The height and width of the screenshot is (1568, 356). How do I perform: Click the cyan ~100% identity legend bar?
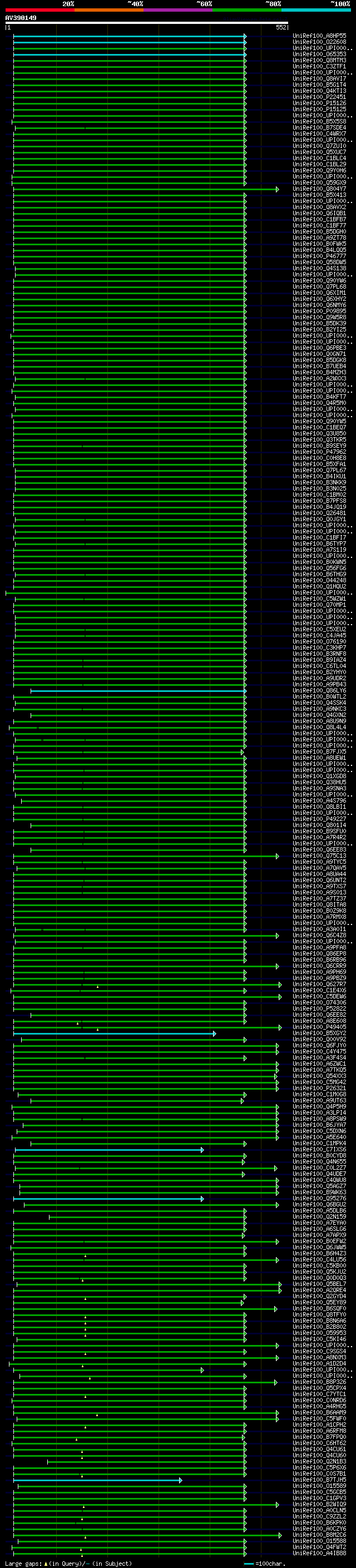[316, 10]
